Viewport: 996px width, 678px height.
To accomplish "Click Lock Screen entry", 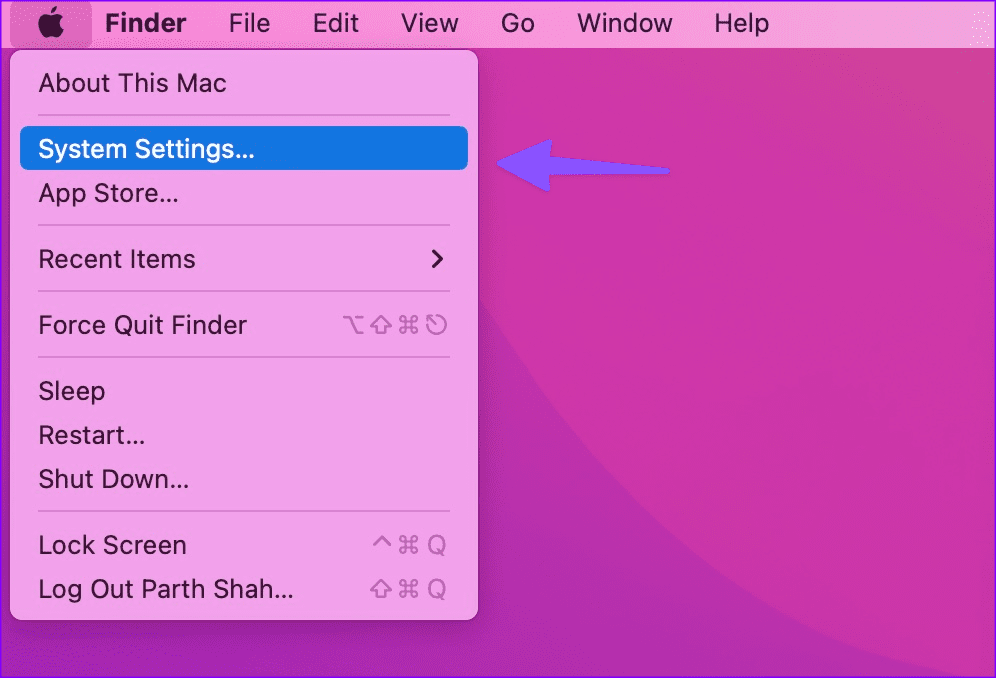I will point(244,545).
